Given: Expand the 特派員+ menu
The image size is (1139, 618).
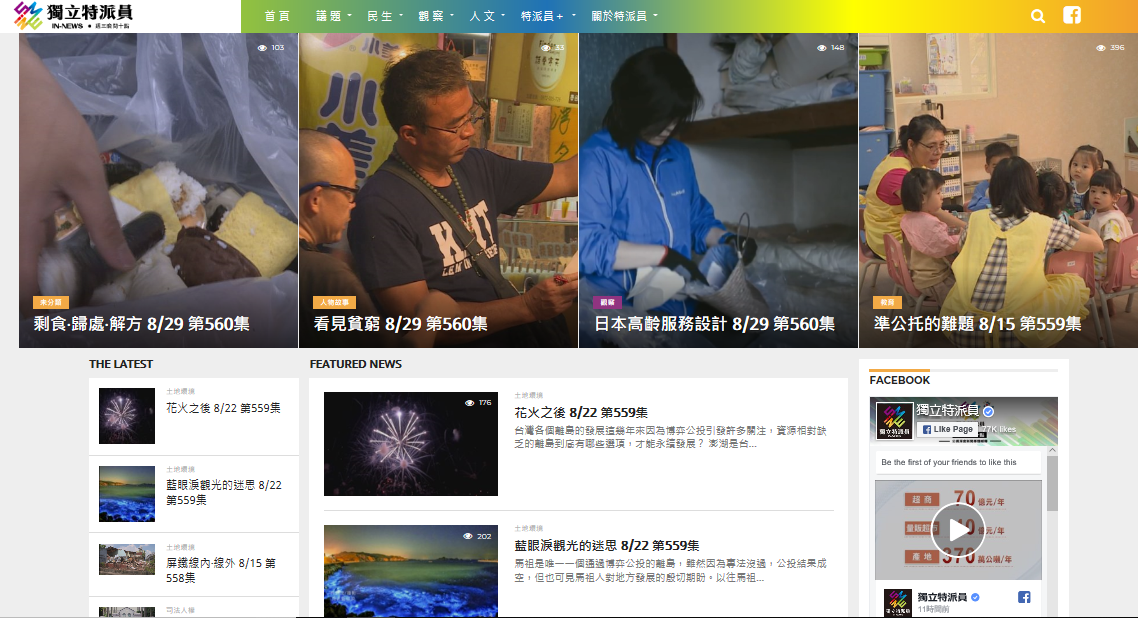Looking at the screenshot, I should [548, 16].
